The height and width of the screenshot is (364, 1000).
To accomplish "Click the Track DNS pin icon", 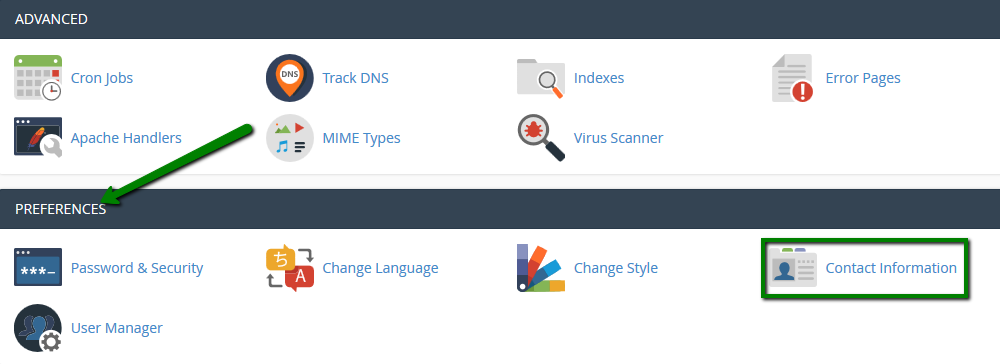I will [x=290, y=78].
